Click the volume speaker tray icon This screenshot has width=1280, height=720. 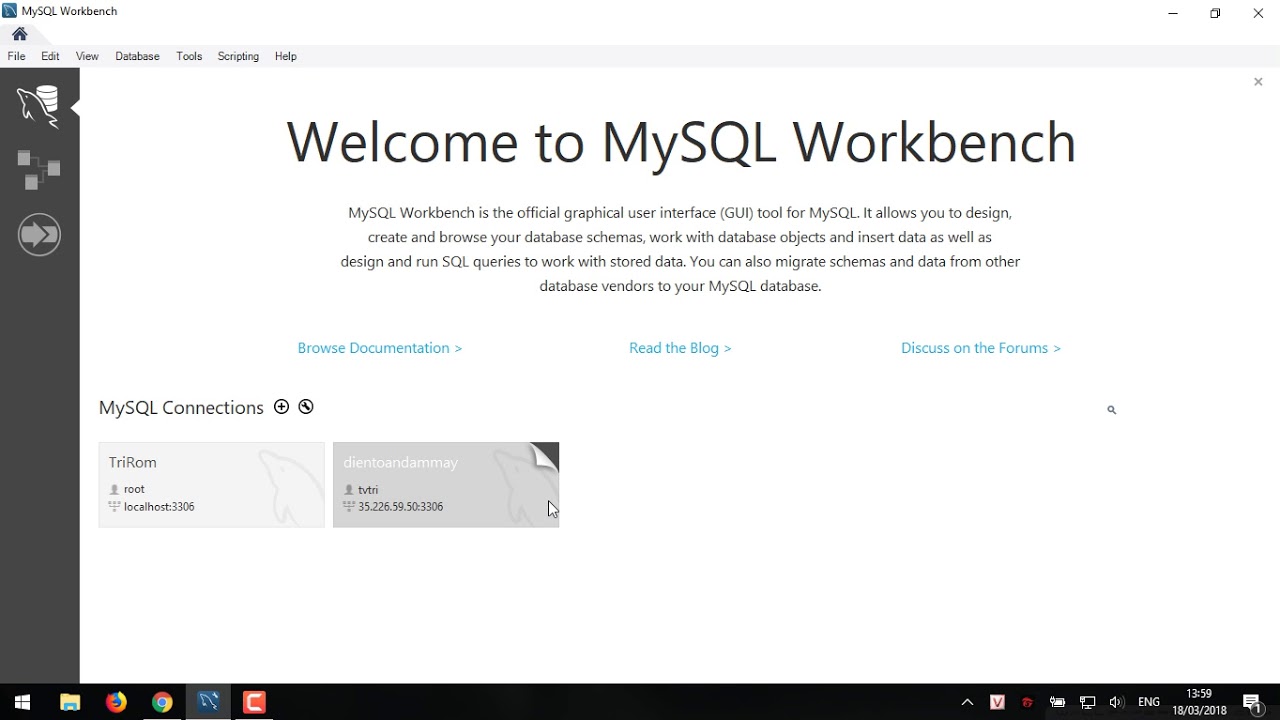[x=1117, y=702]
